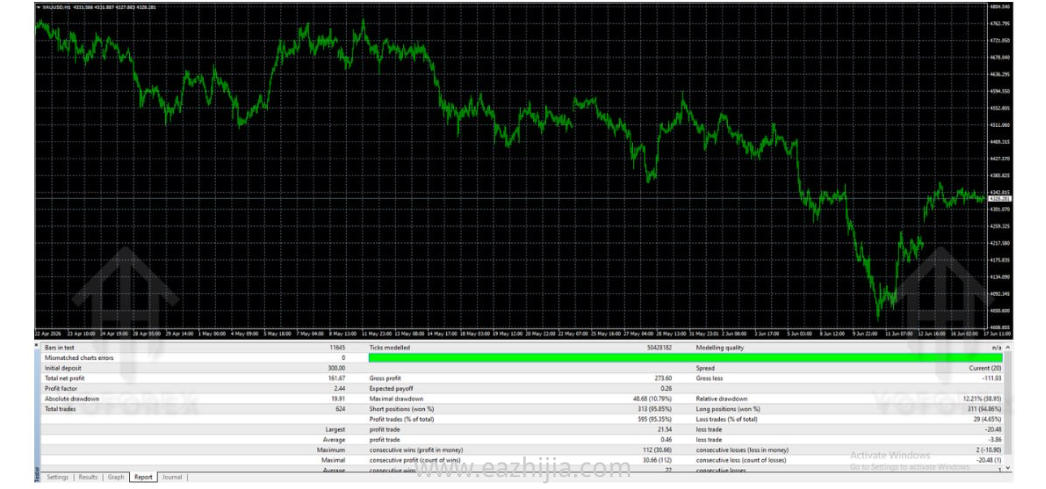
Task: Select the 'consecutive profit (count of wins)' label
Action: (x=415, y=460)
